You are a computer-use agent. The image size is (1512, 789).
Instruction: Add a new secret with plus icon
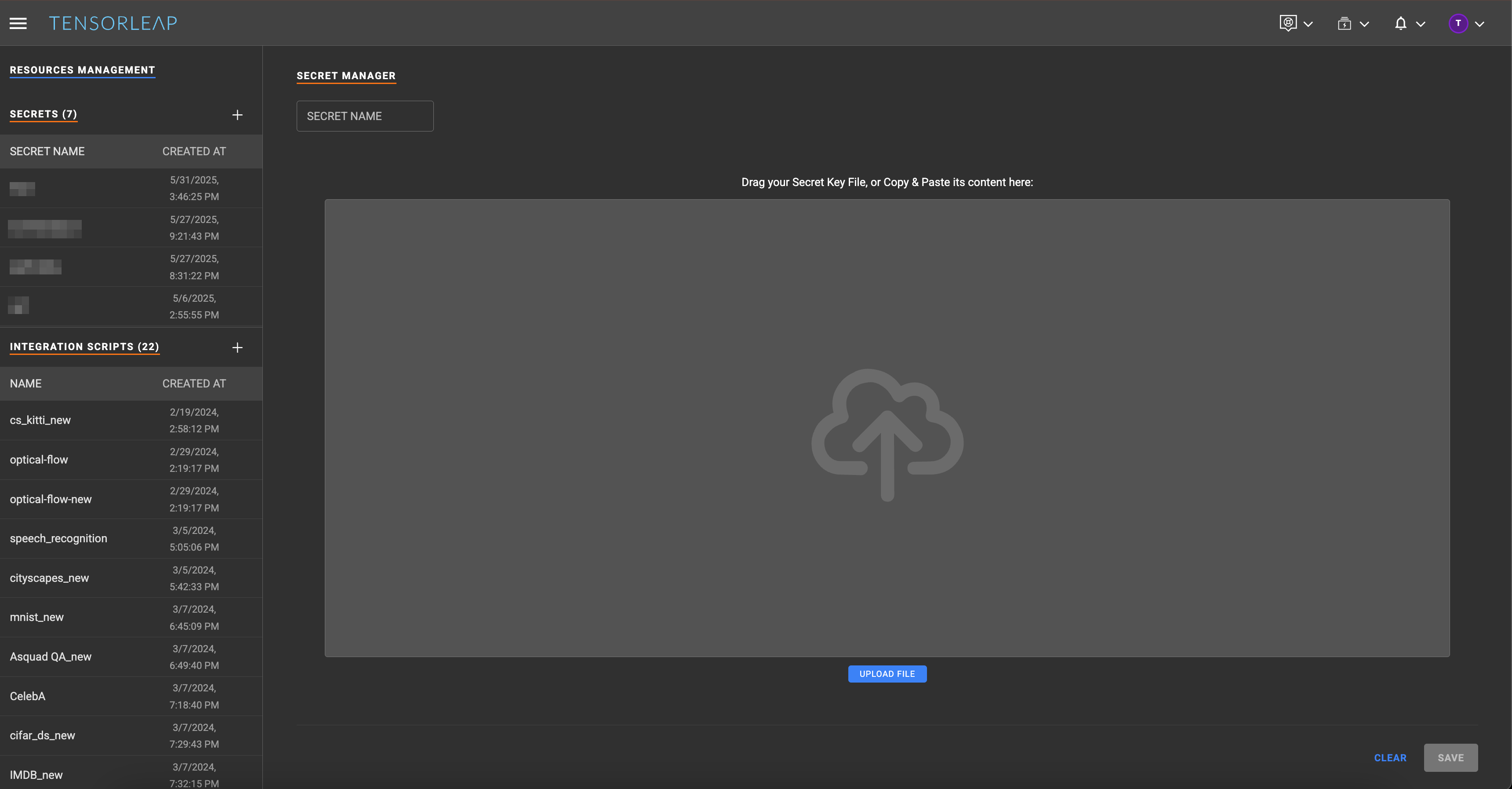click(237, 115)
